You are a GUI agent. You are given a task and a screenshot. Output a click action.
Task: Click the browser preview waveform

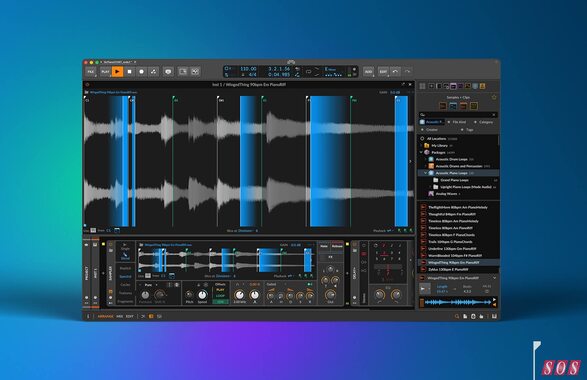point(457,302)
